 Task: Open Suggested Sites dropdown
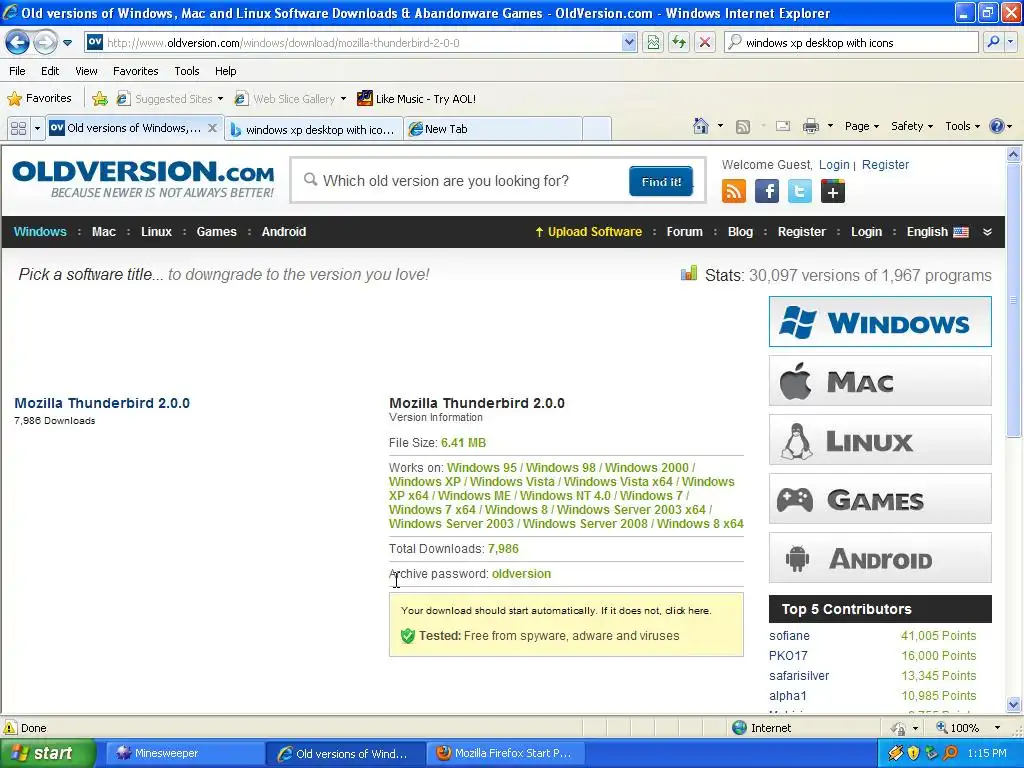pos(170,99)
